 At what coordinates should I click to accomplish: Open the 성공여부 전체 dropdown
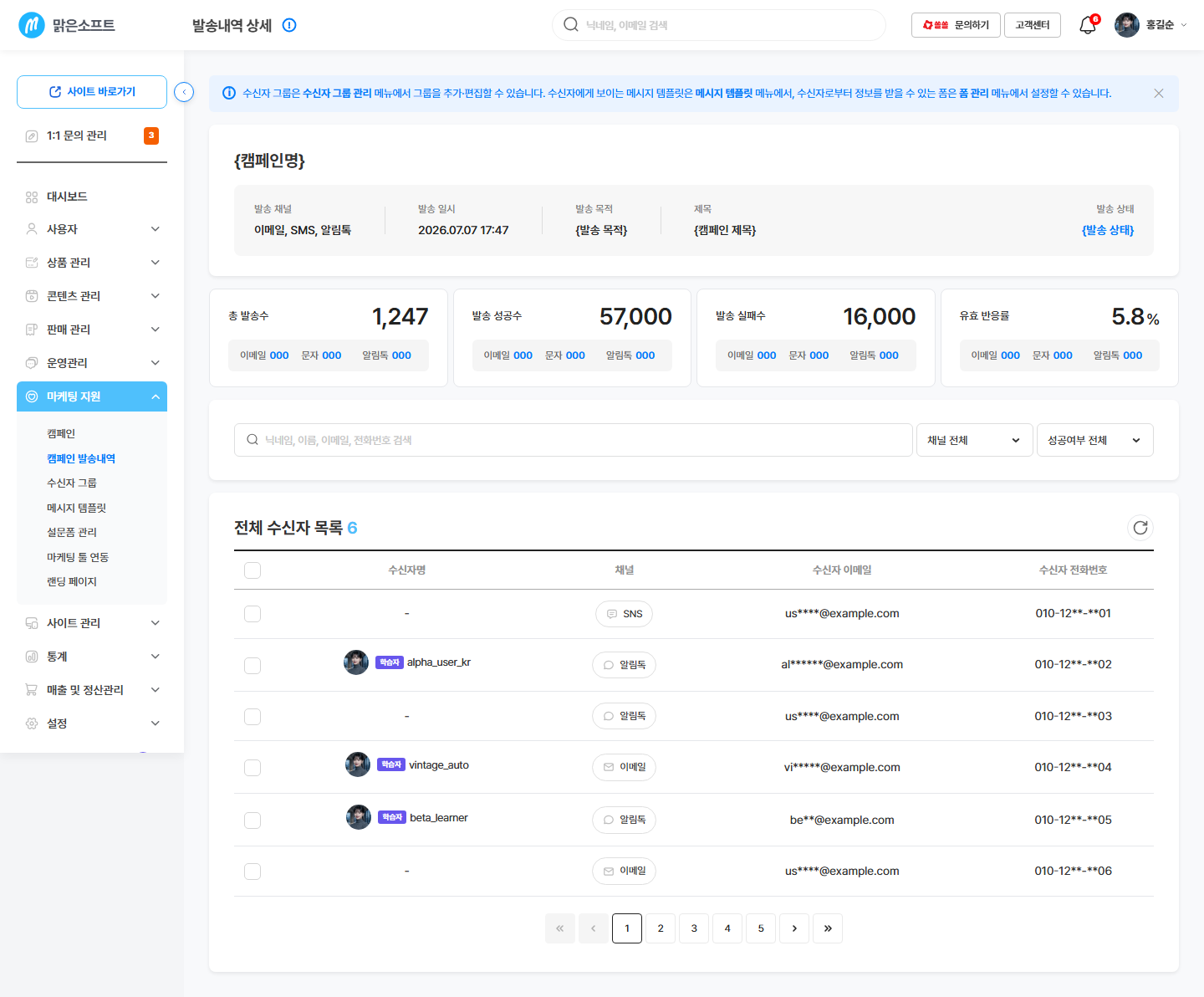1095,440
